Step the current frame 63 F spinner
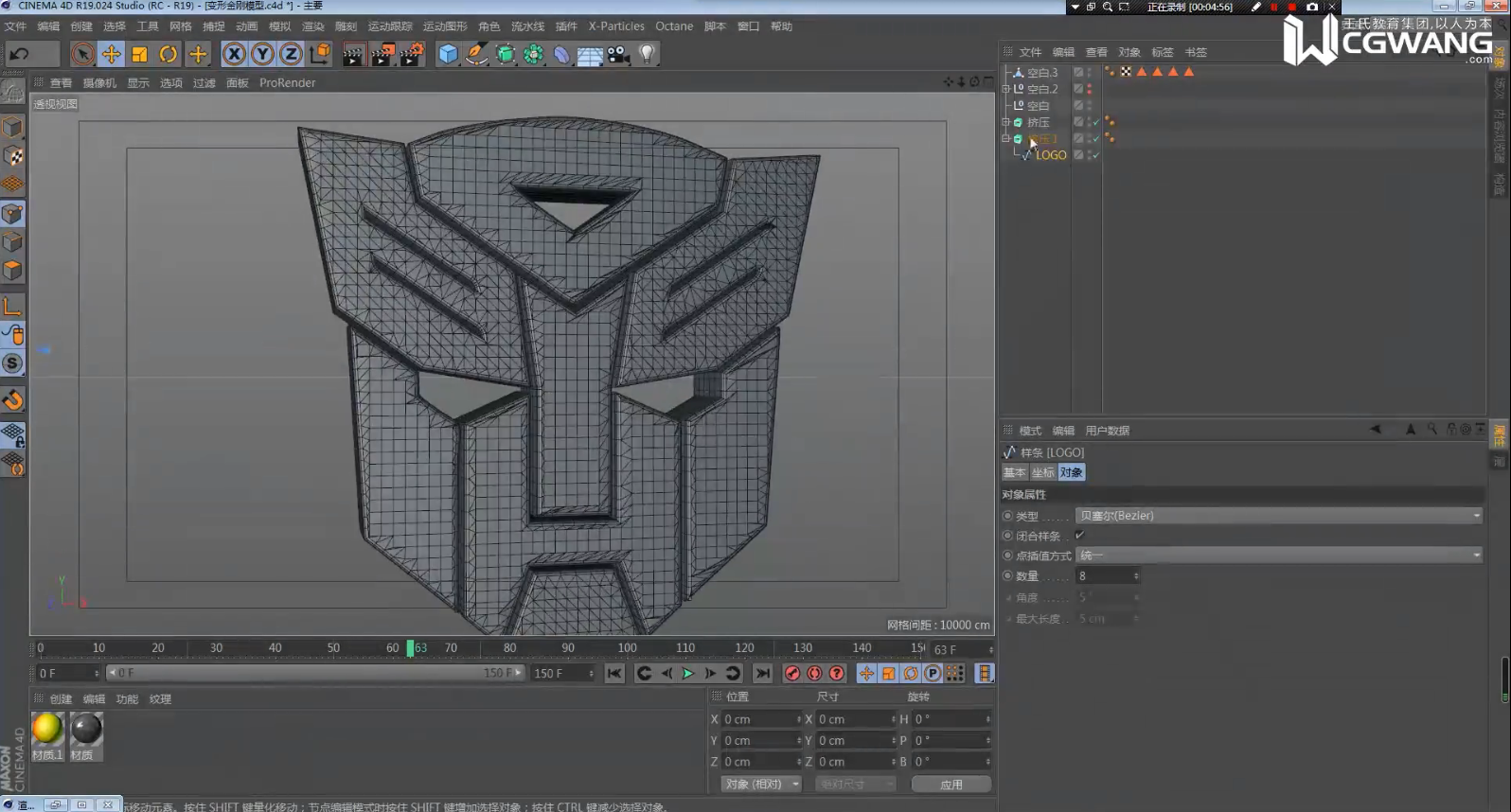The image size is (1511, 812). [x=990, y=650]
